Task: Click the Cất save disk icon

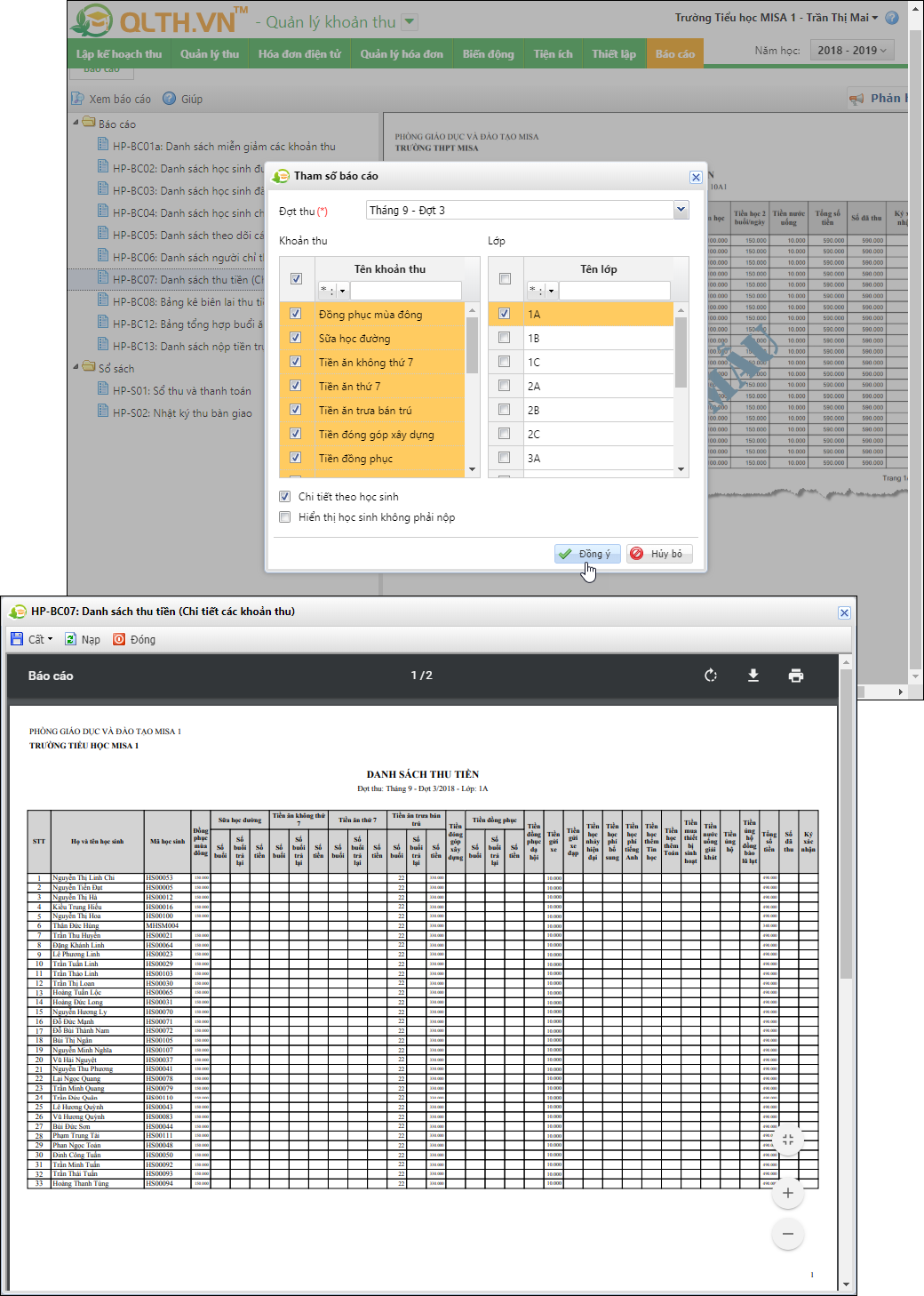Action: pyautogui.click(x=17, y=639)
